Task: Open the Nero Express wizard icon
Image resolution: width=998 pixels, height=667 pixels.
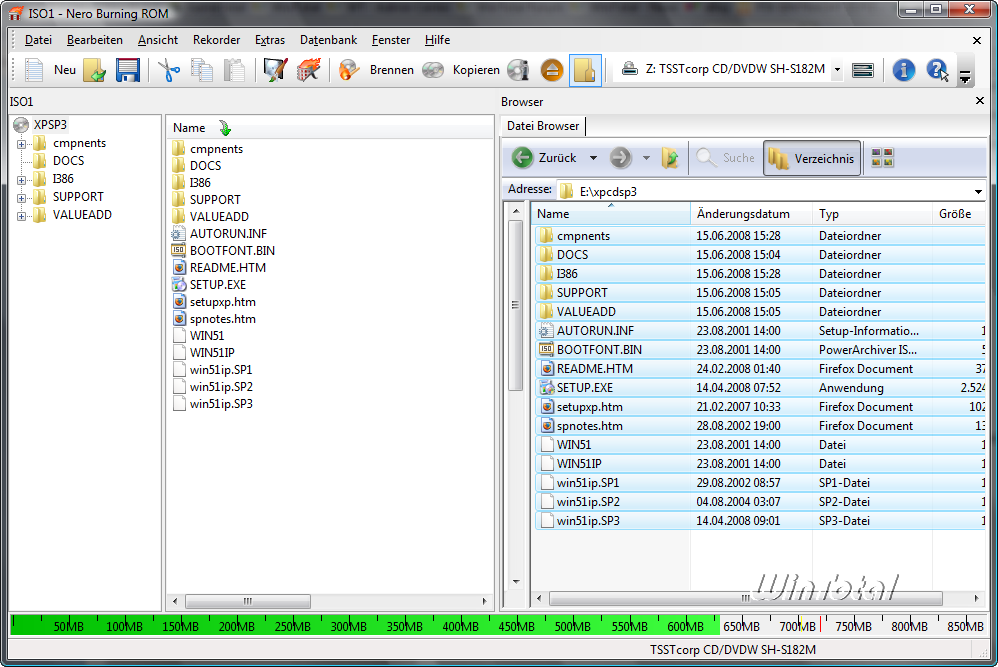Action: click(276, 70)
